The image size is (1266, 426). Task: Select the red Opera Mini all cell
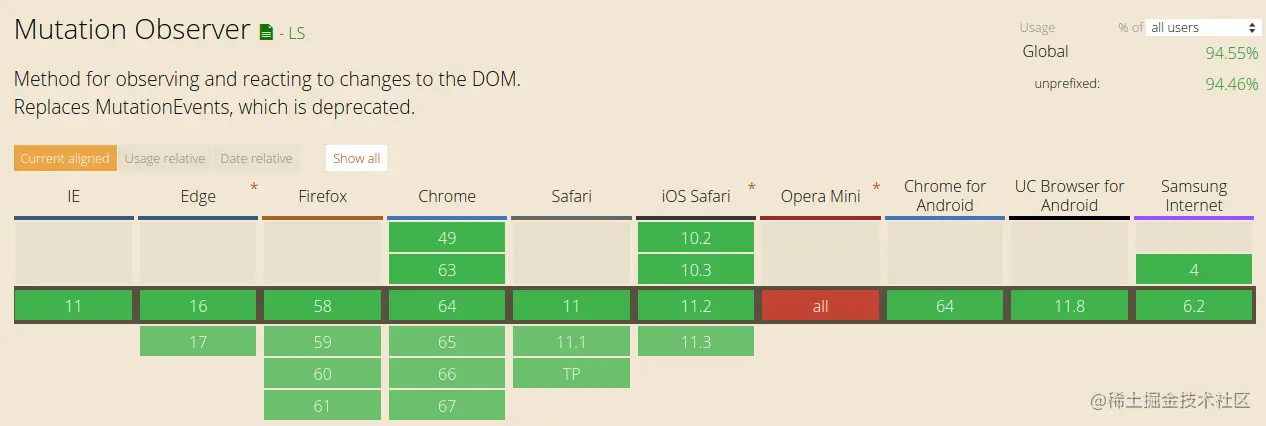[x=820, y=306]
